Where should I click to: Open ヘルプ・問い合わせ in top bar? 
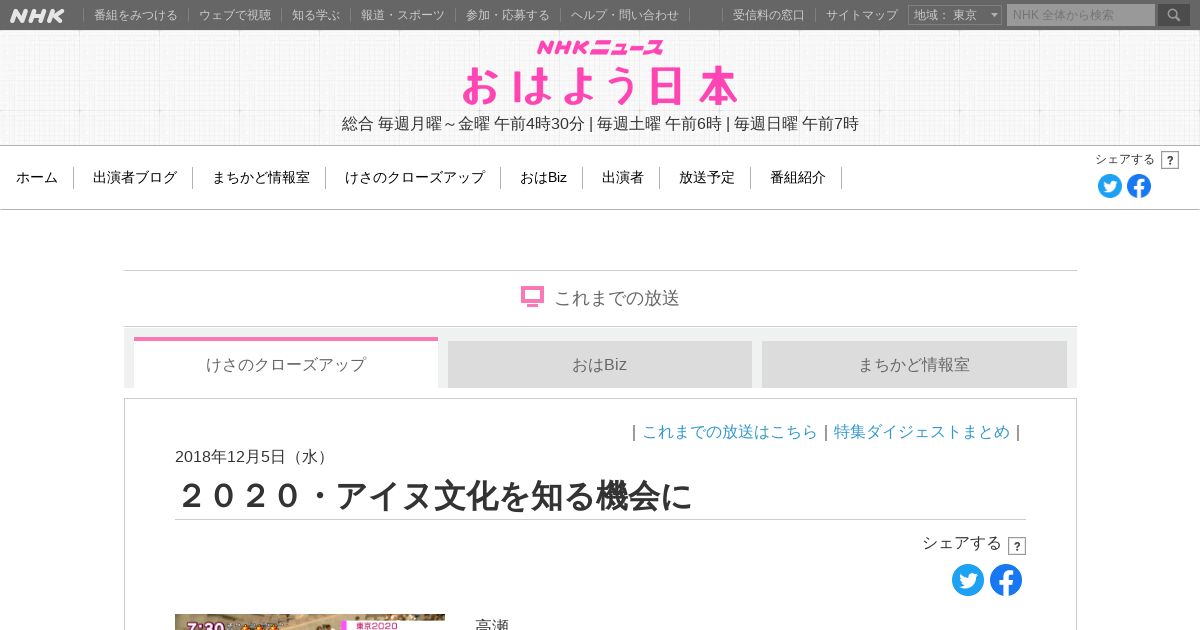(x=625, y=15)
